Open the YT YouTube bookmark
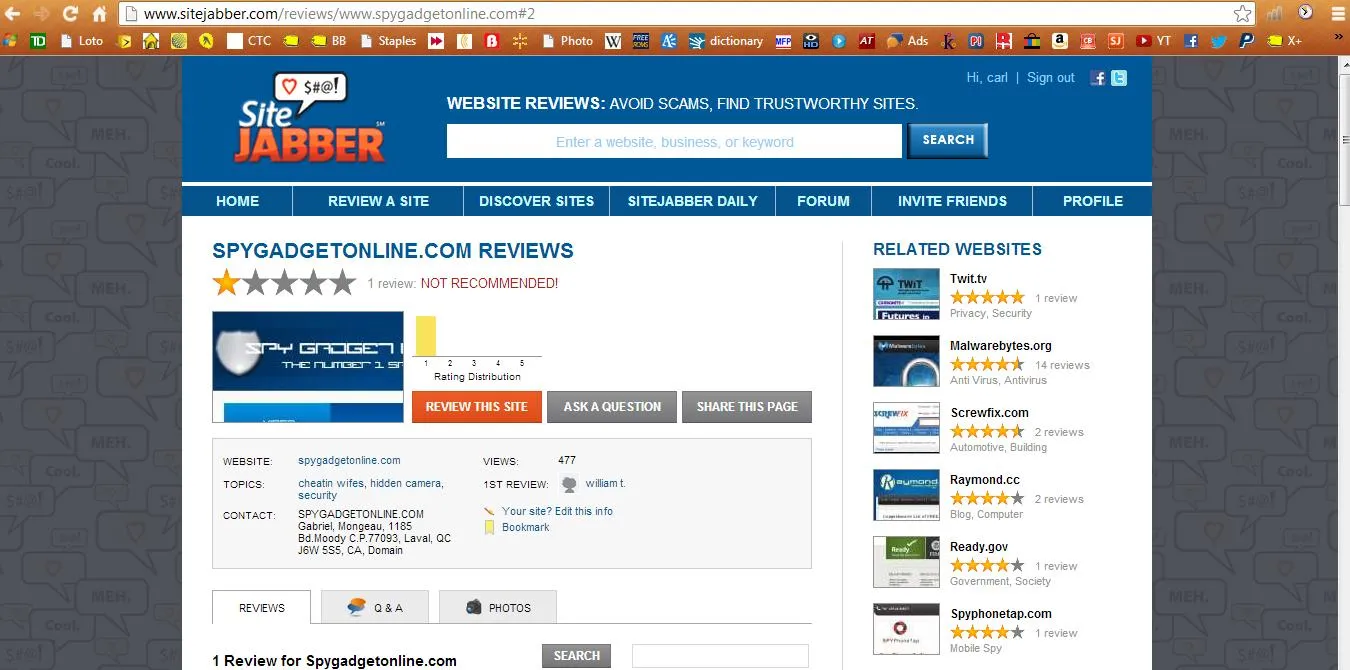 point(1153,41)
